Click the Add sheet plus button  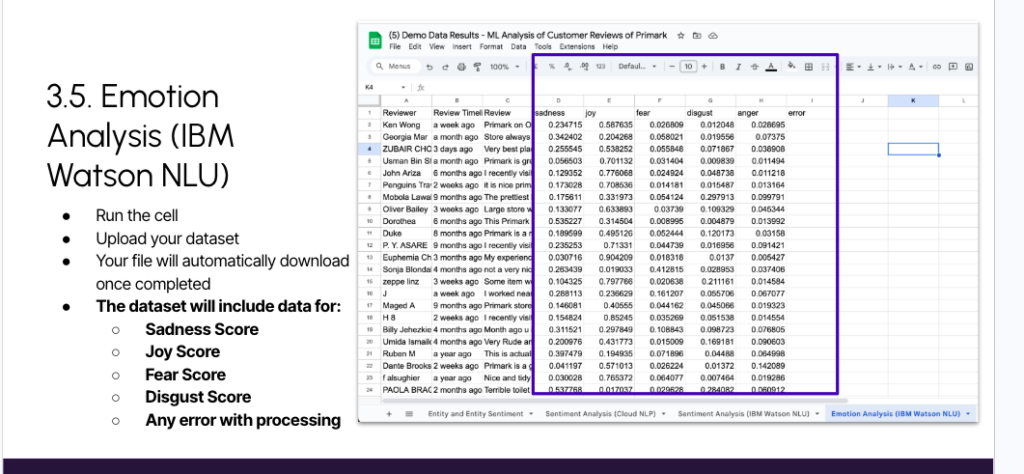click(x=389, y=413)
